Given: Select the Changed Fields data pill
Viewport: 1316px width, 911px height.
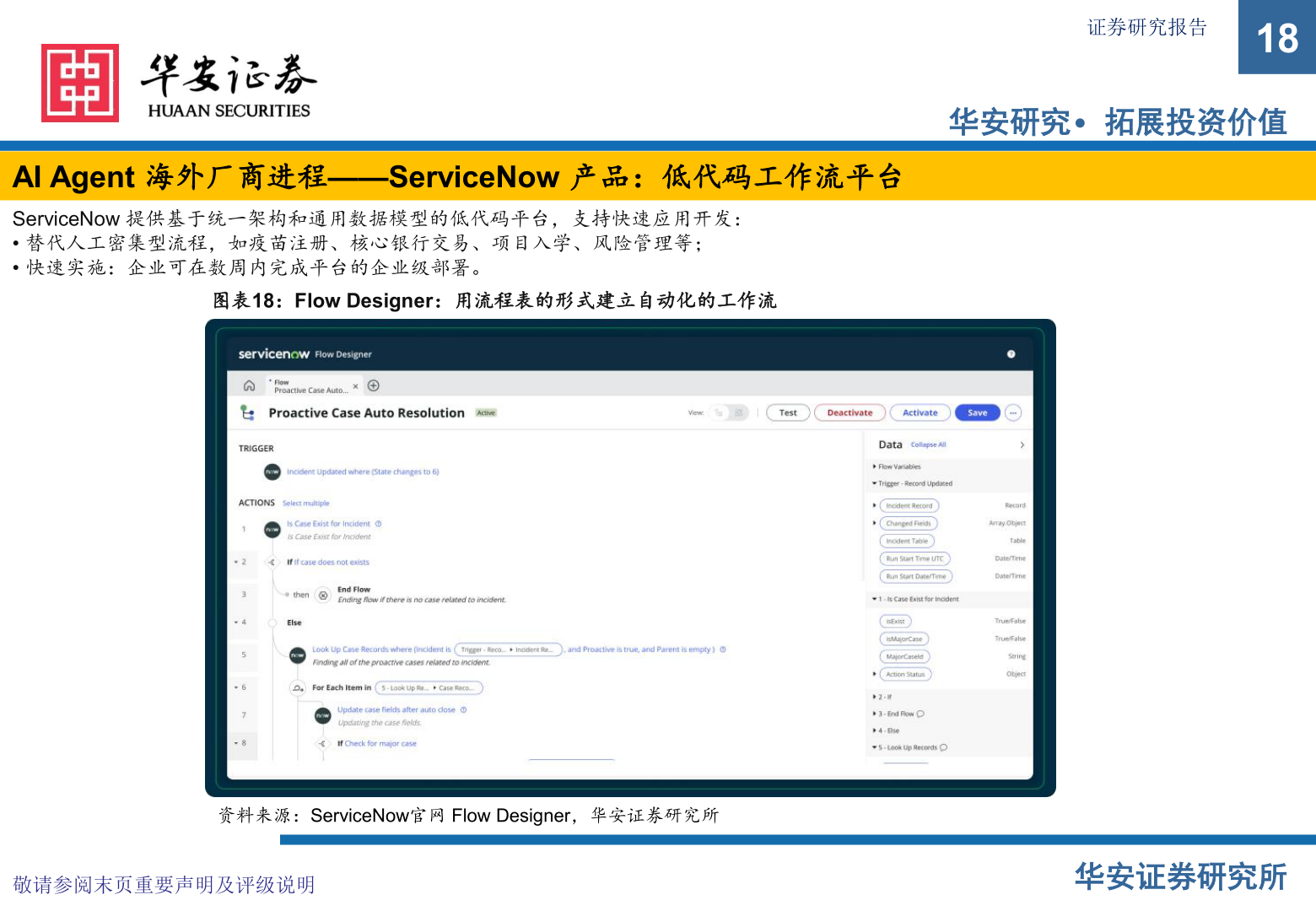Looking at the screenshot, I should (909, 523).
